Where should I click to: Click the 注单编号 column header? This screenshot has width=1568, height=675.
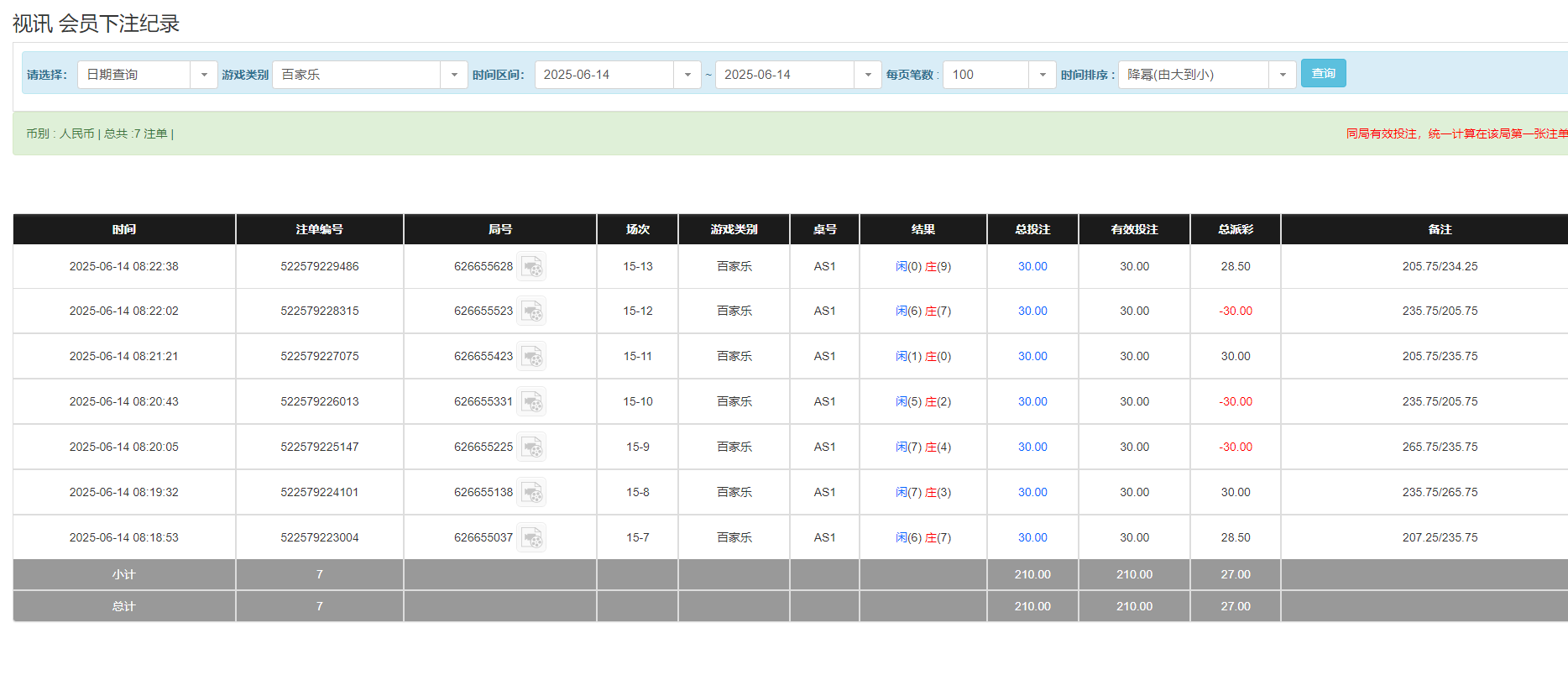[319, 229]
